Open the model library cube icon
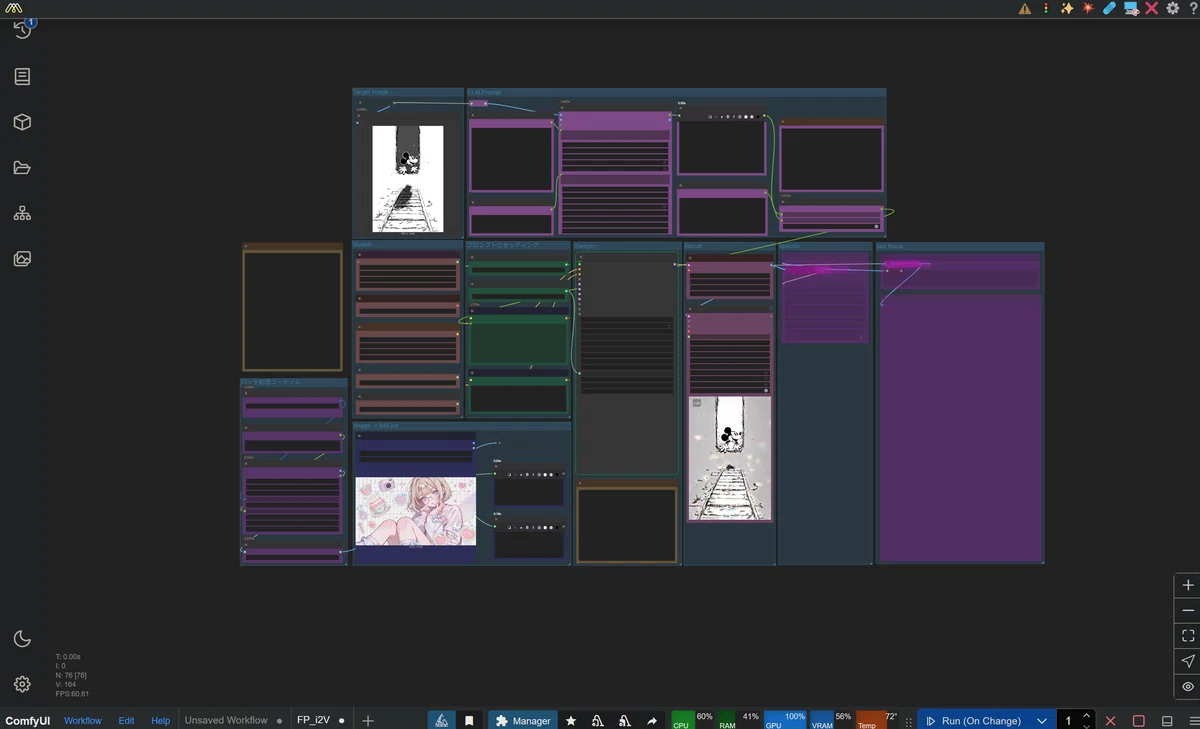Screen dimensions: 1200x729 point(22,122)
